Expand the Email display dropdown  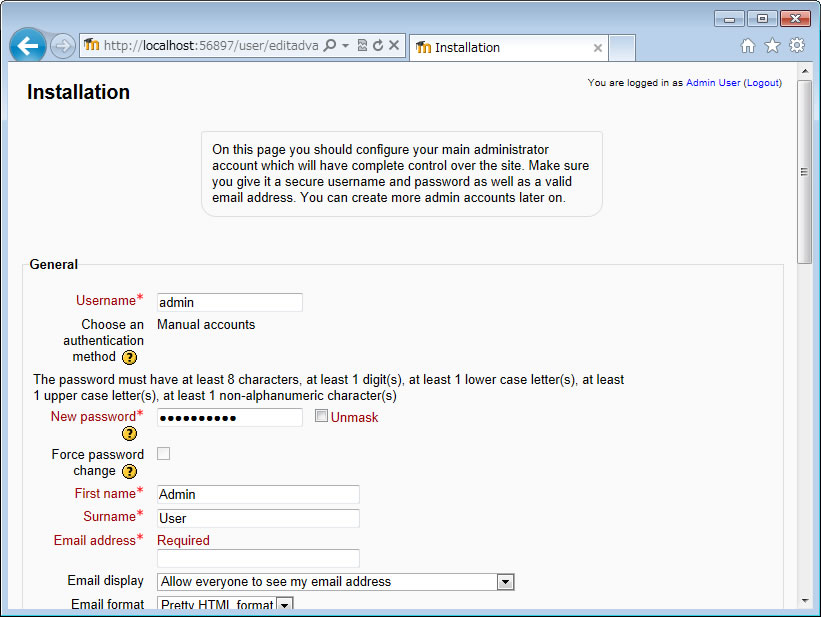[505, 582]
